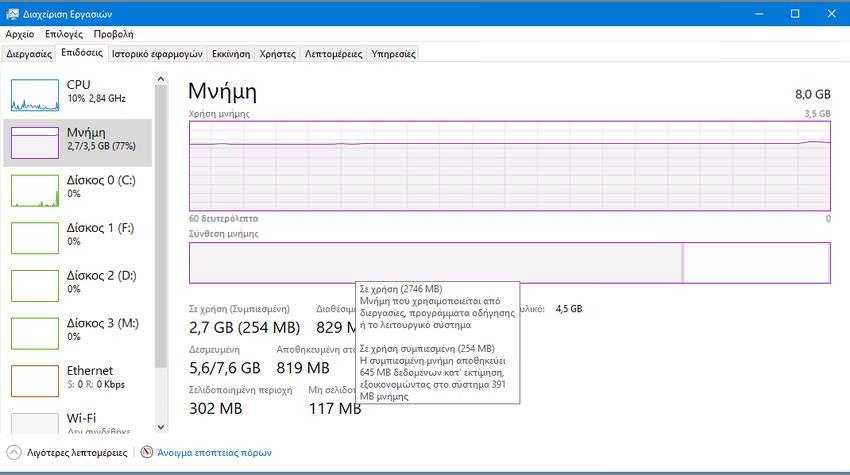850x475 pixels.
Task: Switch to the Υπηρεσίες tab
Action: click(x=394, y=54)
